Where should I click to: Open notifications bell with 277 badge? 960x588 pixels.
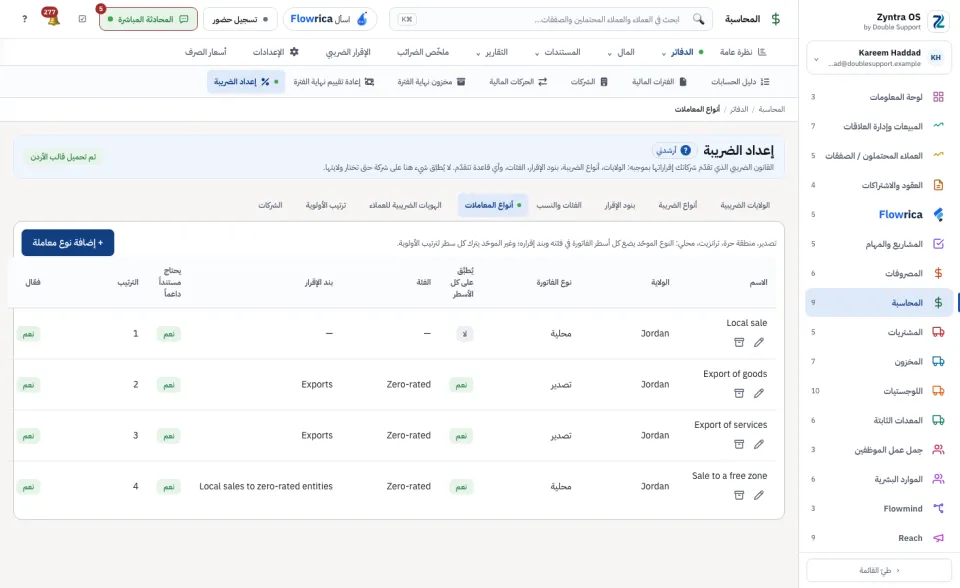pos(53,18)
